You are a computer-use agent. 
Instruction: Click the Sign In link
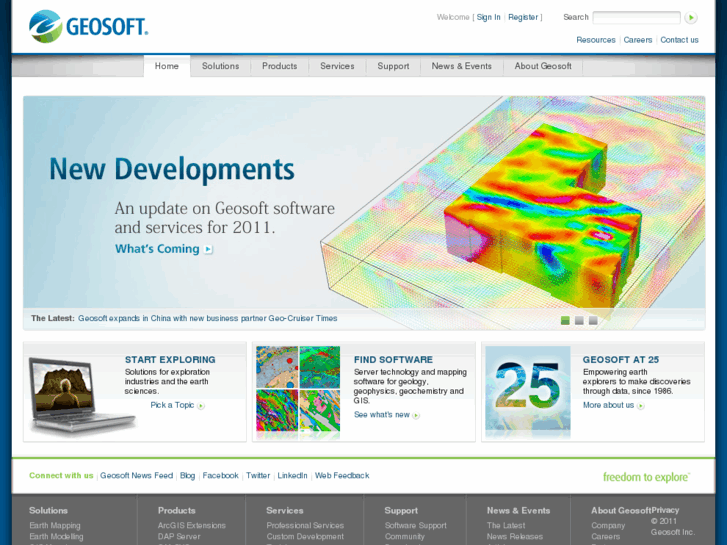[x=489, y=17]
